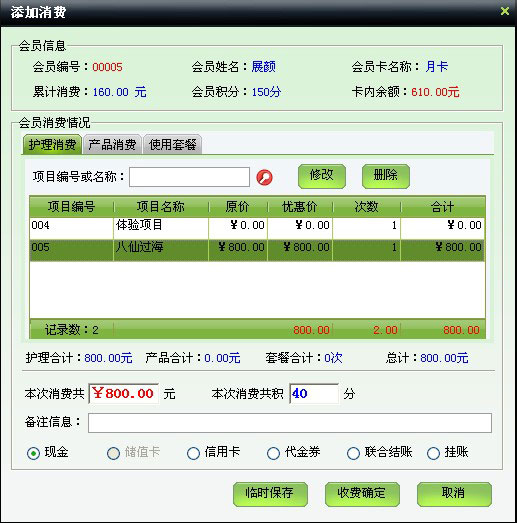Screen dimensions: 517x523
Task: Confirm payment with the 收费确定 button
Action: click(362, 494)
